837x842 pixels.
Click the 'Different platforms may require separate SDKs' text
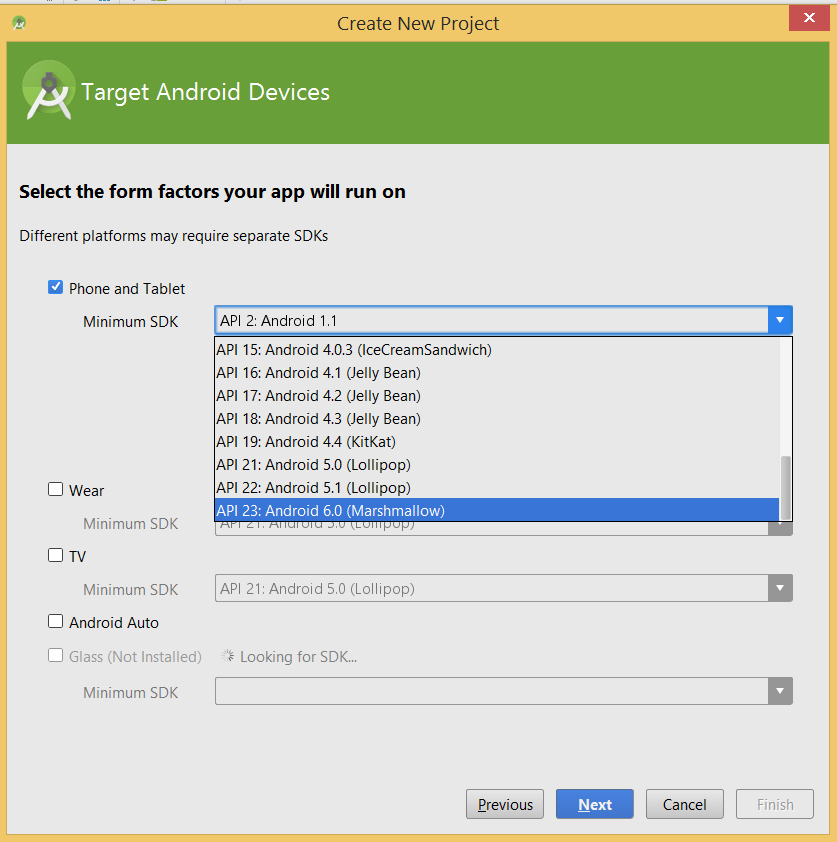pos(173,236)
